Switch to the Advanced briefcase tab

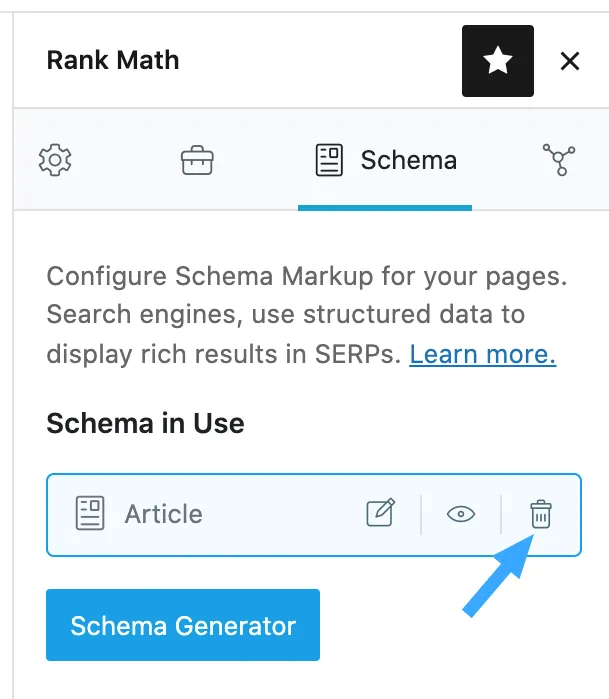(197, 160)
